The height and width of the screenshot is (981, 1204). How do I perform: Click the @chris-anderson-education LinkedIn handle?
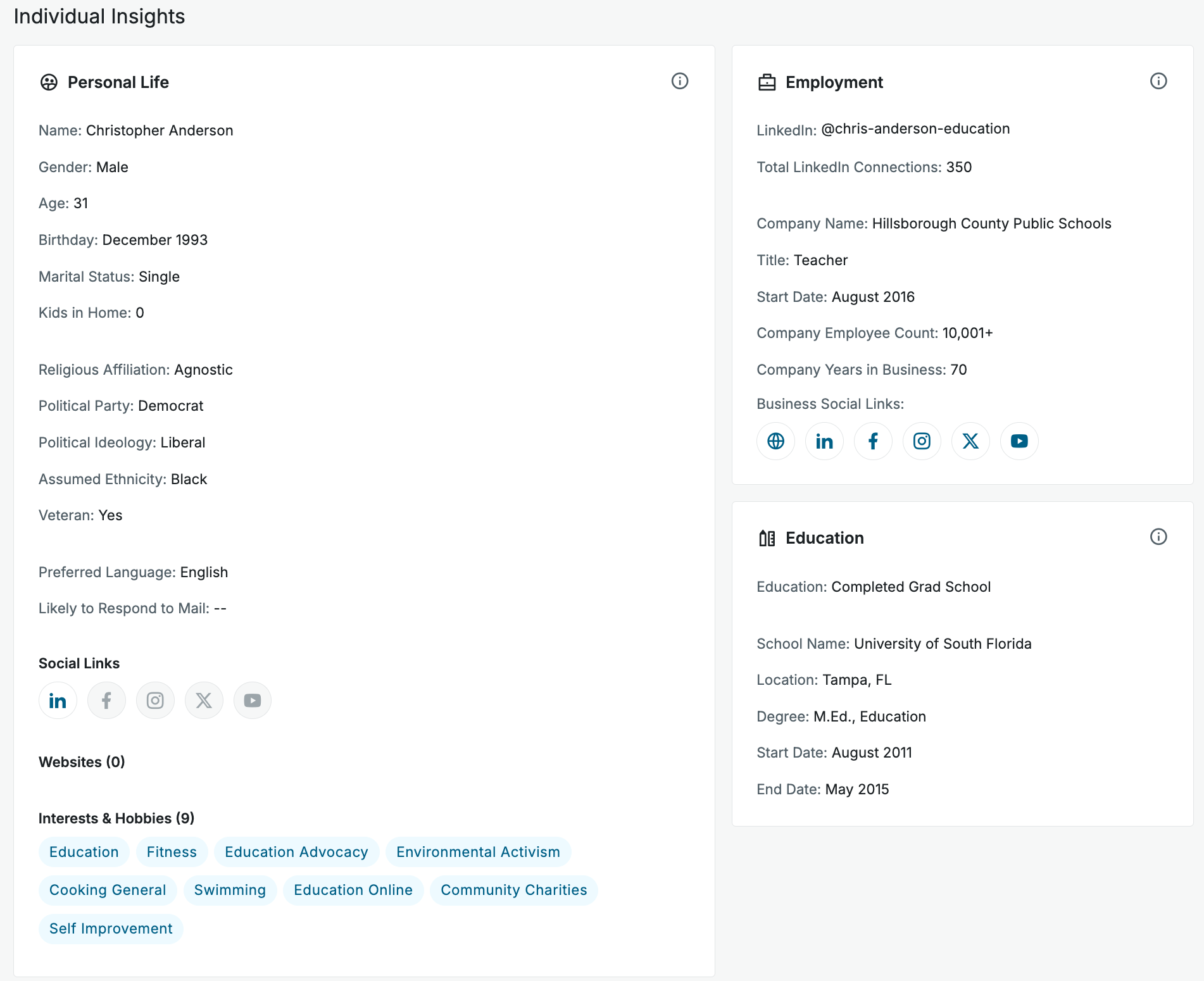pyautogui.click(x=915, y=128)
